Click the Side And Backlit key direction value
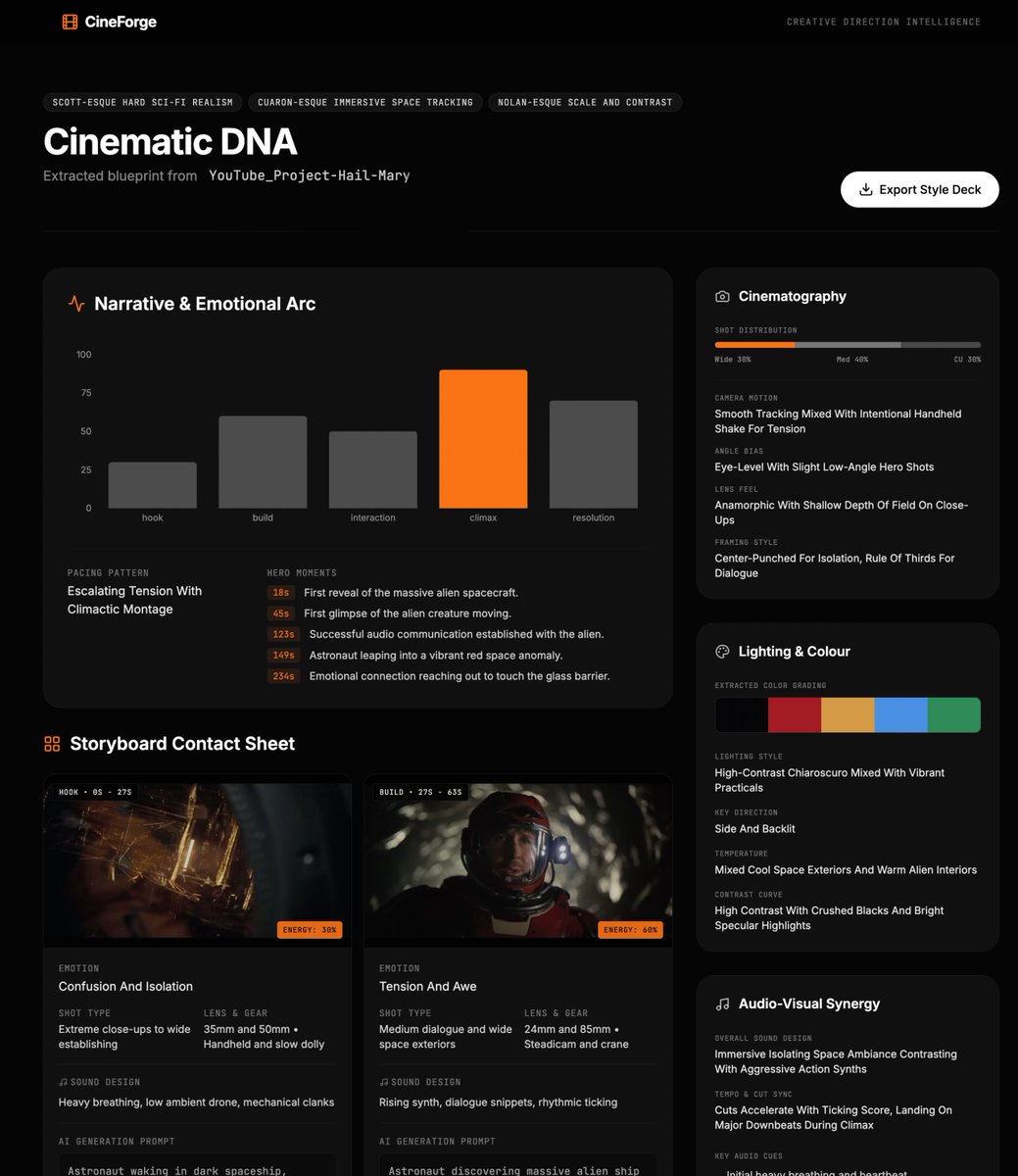The width and height of the screenshot is (1018, 1176). tap(754, 829)
